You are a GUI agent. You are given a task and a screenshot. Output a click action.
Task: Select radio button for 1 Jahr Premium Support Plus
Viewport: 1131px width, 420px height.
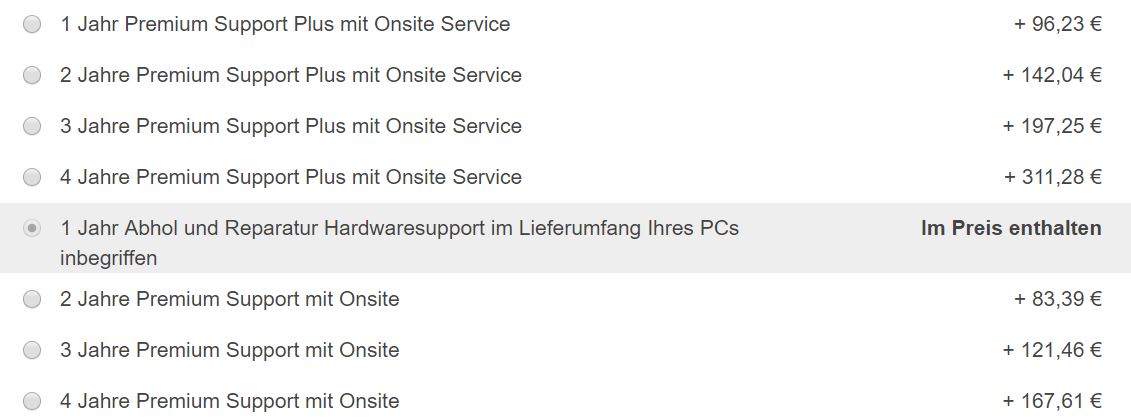click(x=32, y=25)
